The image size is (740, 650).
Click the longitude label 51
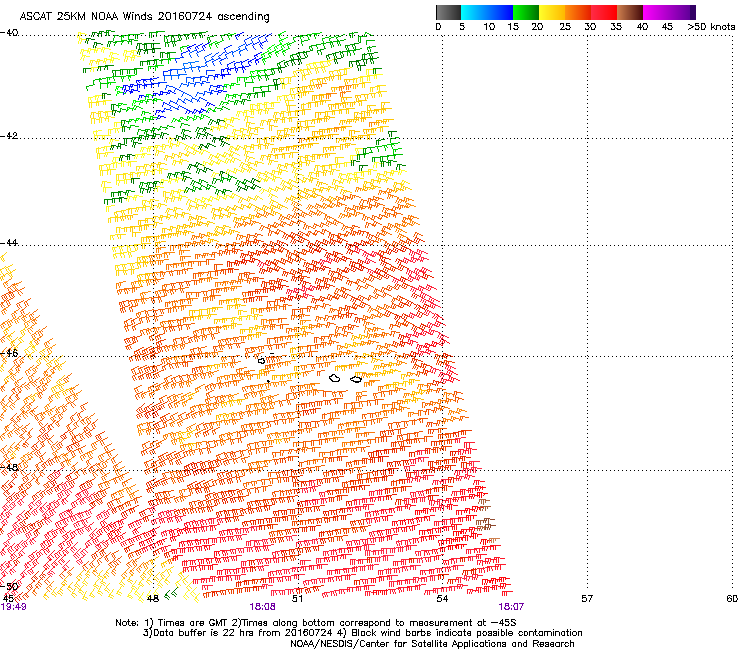click(x=297, y=599)
